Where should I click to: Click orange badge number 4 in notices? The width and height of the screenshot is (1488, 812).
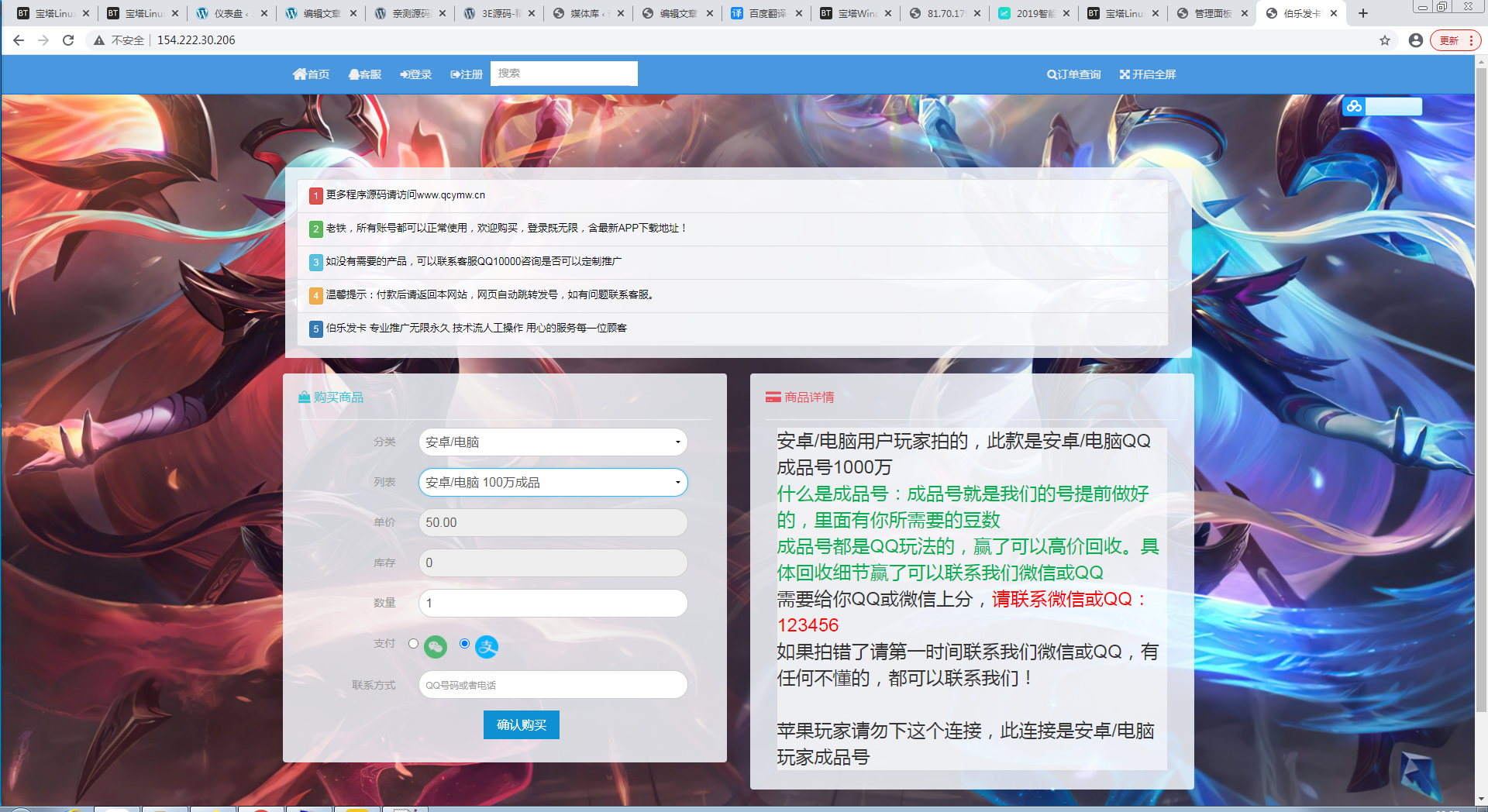[316, 296]
